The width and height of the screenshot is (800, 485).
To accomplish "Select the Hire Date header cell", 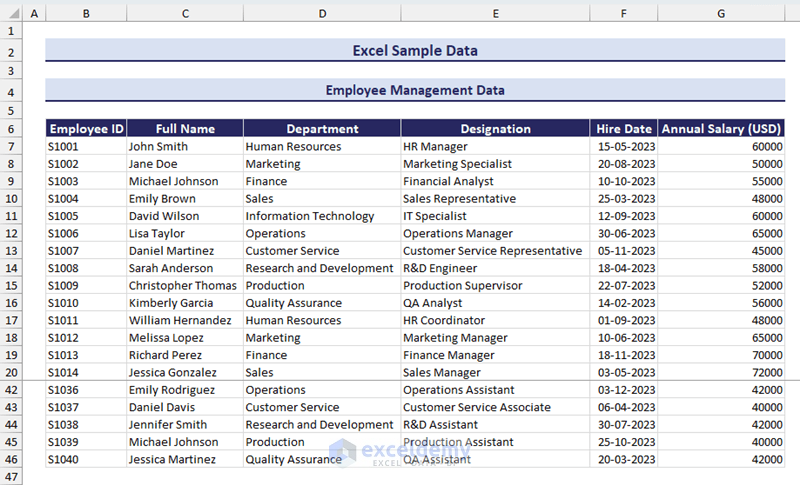I will click(x=624, y=129).
